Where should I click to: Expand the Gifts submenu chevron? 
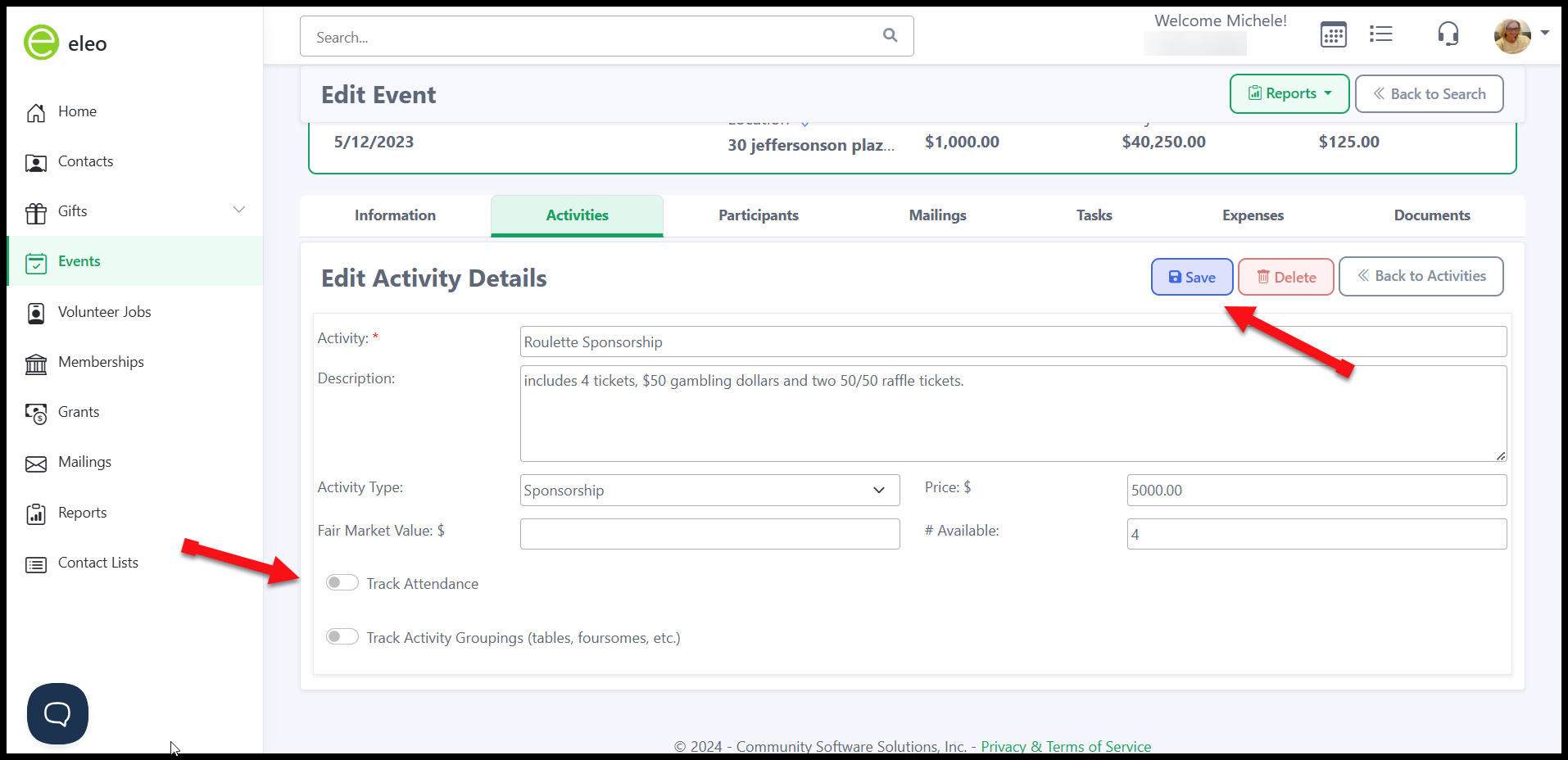(239, 210)
